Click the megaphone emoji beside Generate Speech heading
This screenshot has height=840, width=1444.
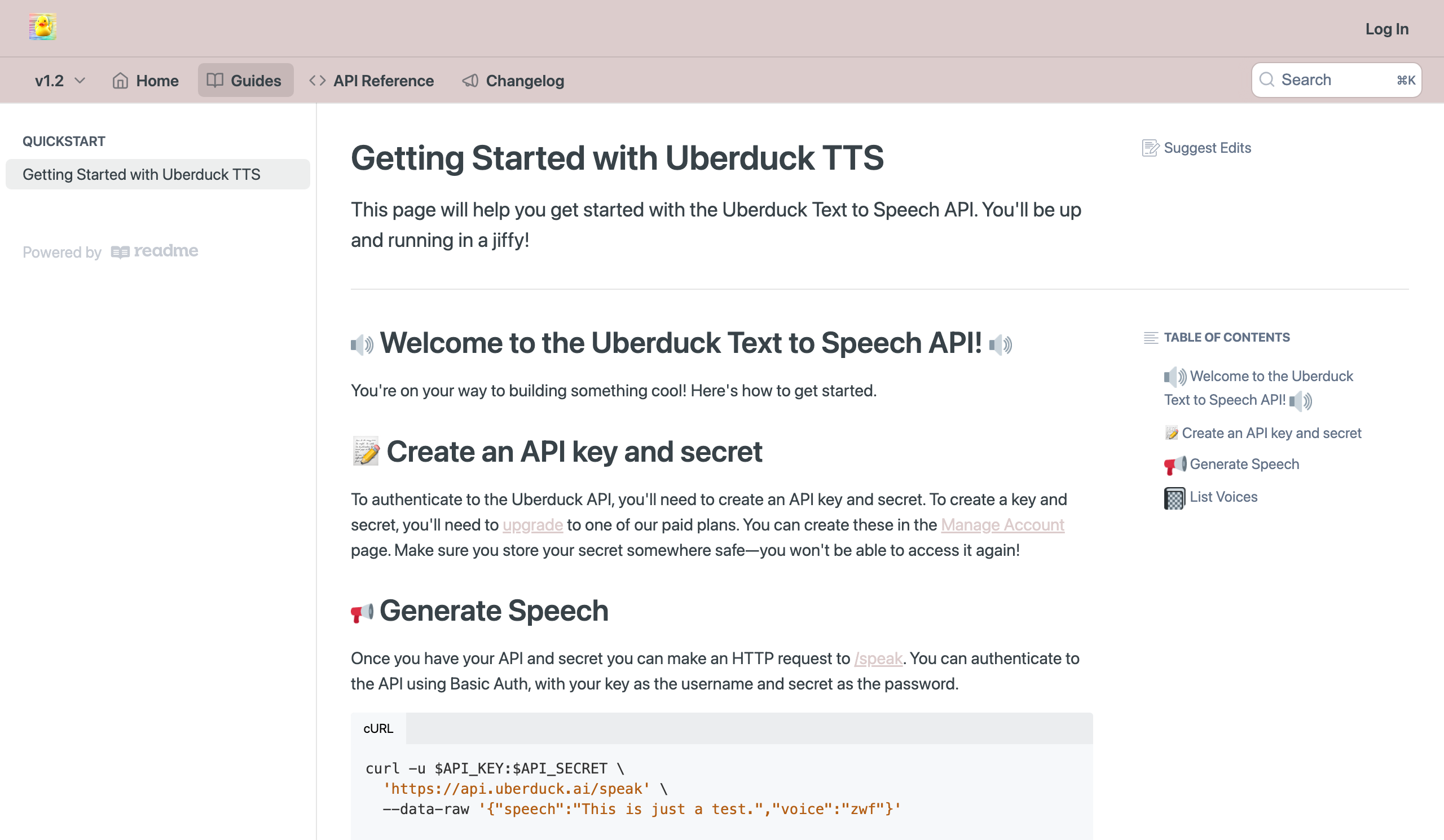362,612
